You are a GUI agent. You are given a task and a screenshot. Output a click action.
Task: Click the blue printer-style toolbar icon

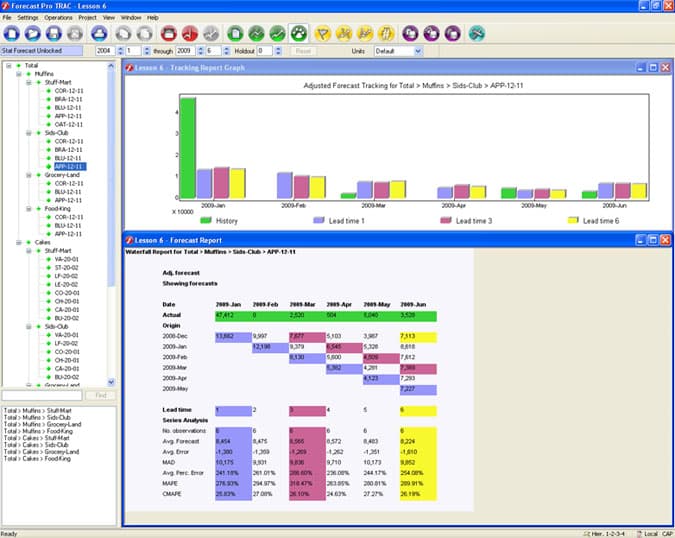[99, 33]
